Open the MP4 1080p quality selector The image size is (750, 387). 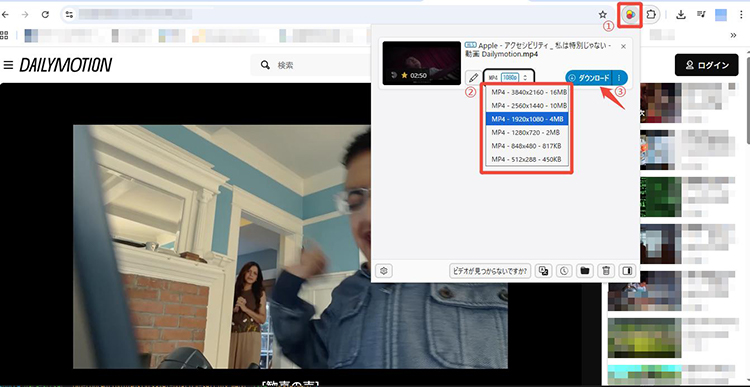click(509, 77)
